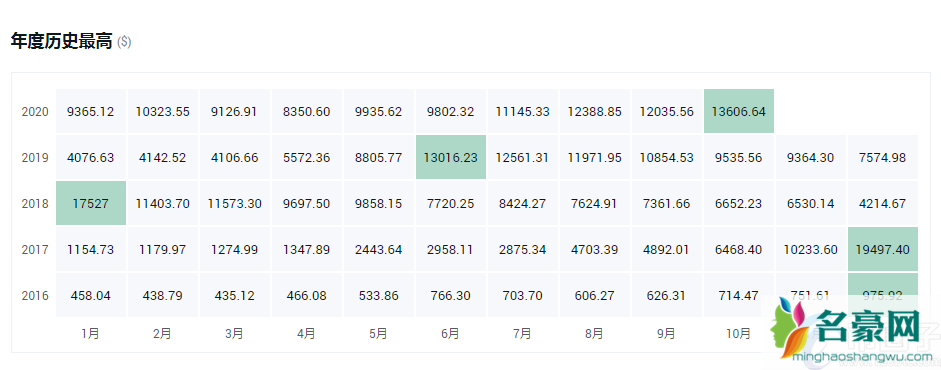This screenshot has width=941, height=370.
Task: Select the green 17527 cell in 2018
Action: [91, 203]
